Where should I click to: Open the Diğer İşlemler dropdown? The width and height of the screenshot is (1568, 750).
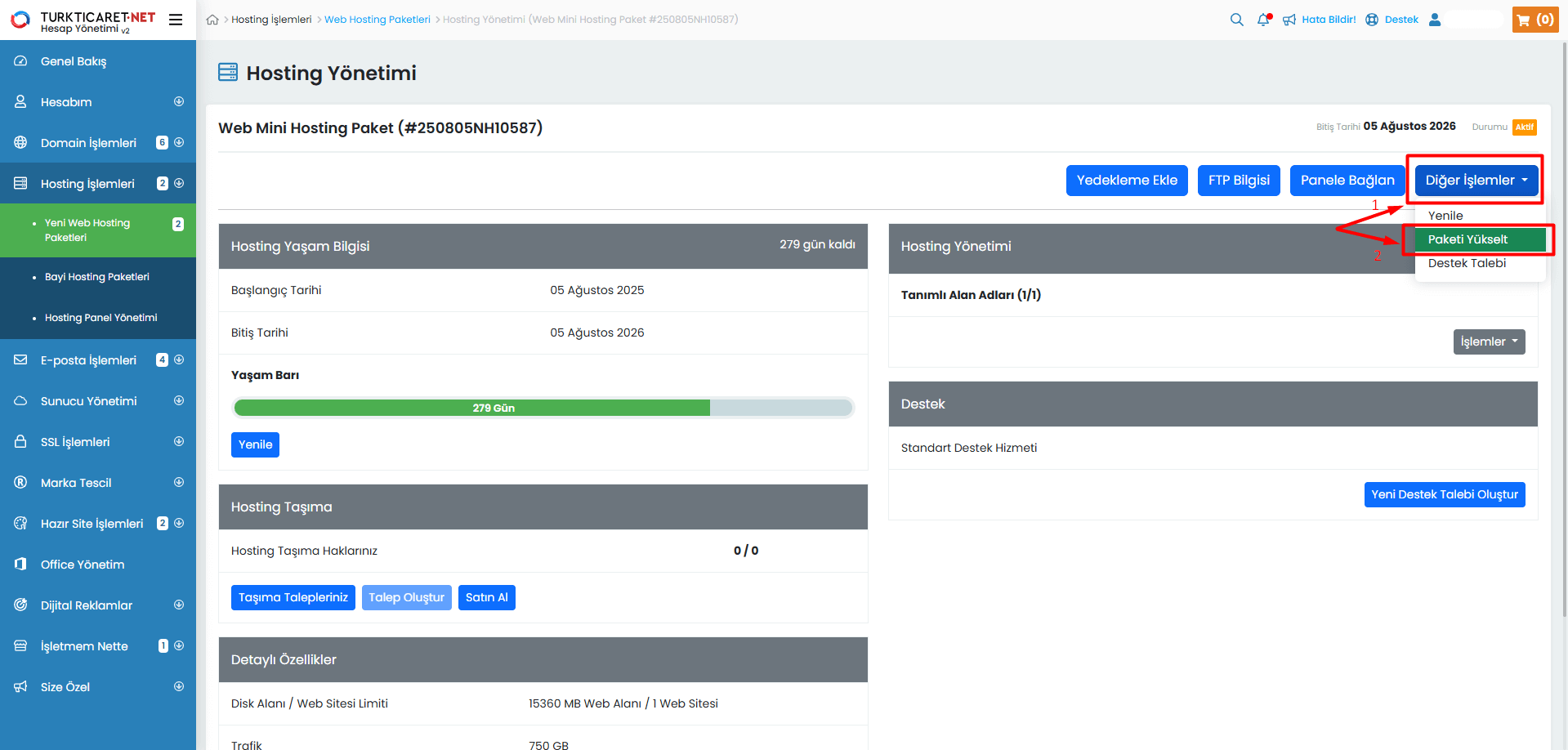(1476, 181)
